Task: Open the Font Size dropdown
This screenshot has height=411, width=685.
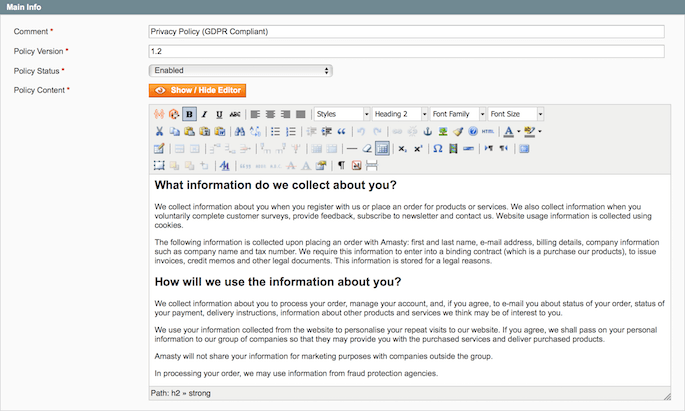Action: click(517, 114)
